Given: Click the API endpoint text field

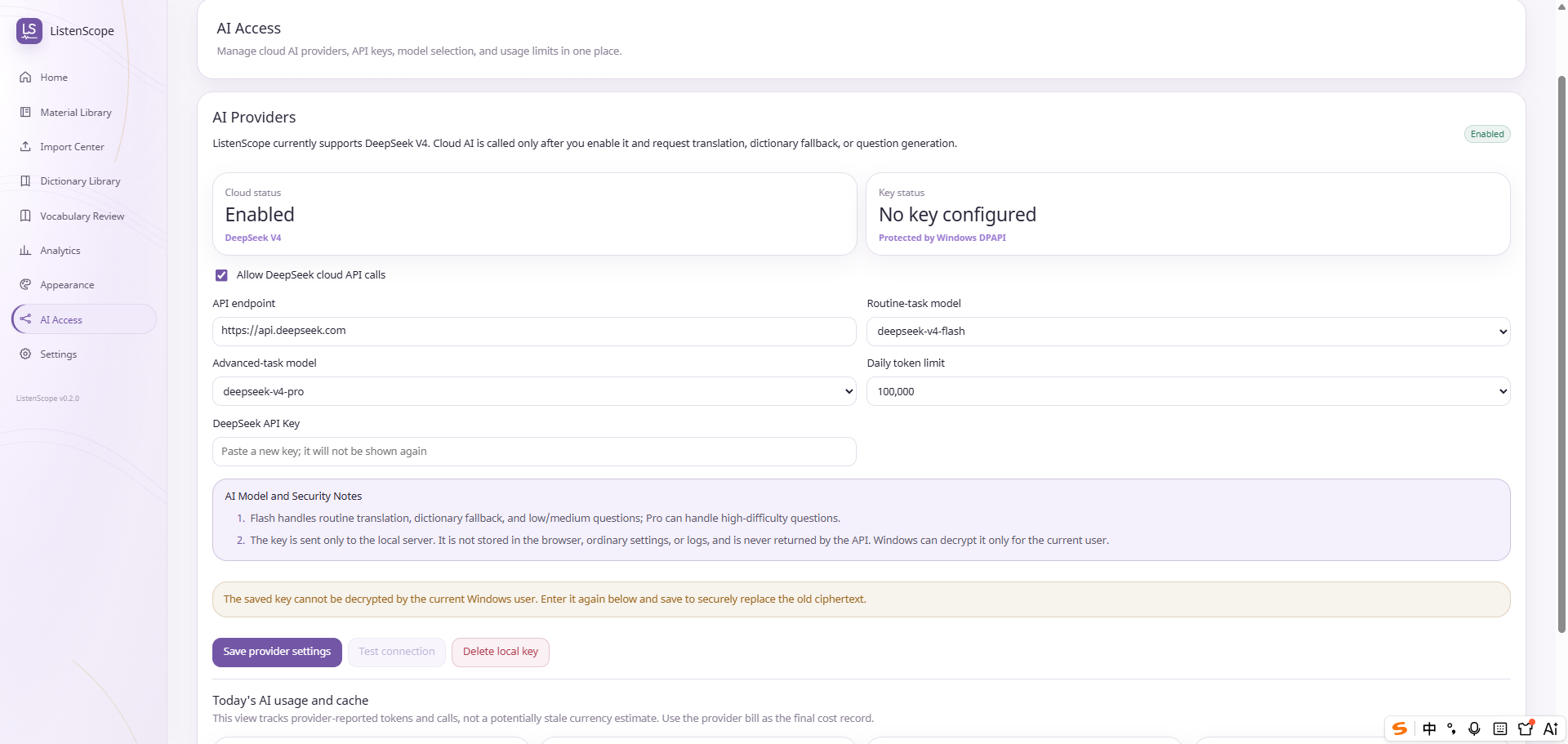Looking at the screenshot, I should point(534,331).
